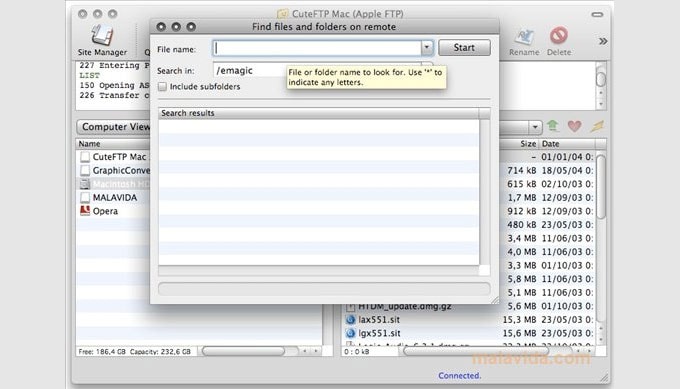Screen dimensions: 680x389
Task: Click the search results vertical scrollbar
Action: click(485, 192)
